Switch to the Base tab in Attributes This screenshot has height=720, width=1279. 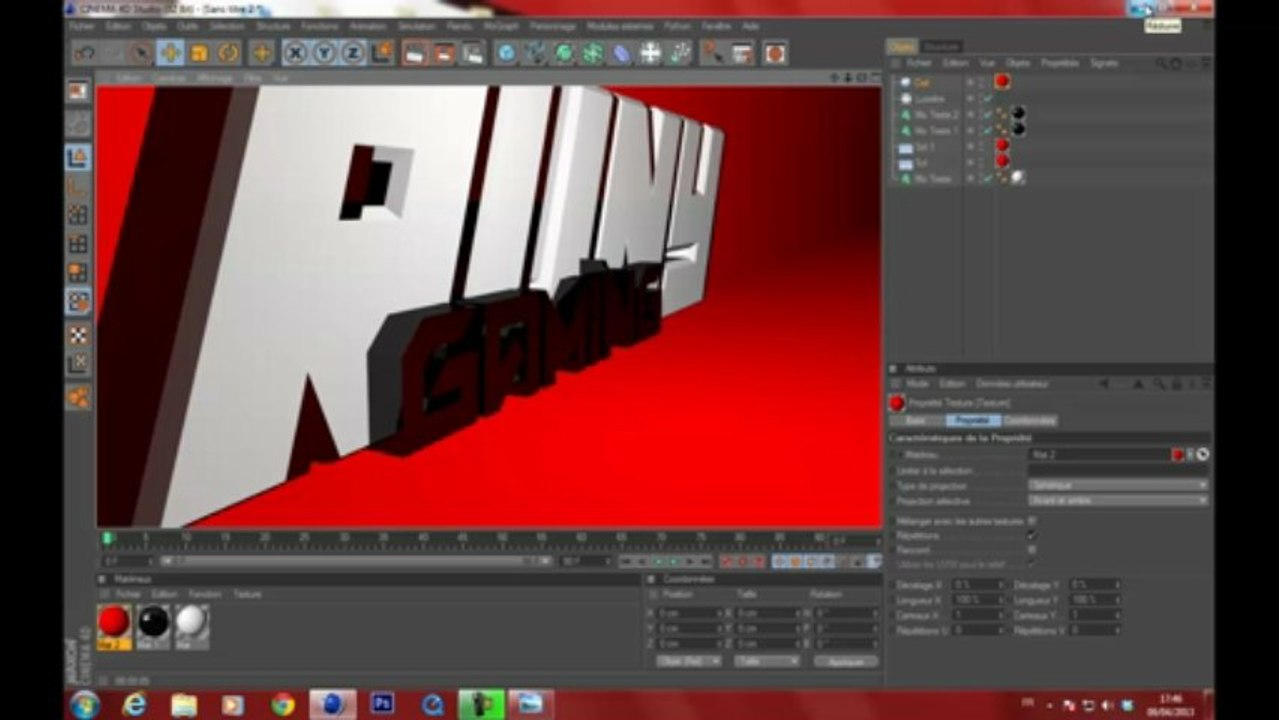pos(916,421)
